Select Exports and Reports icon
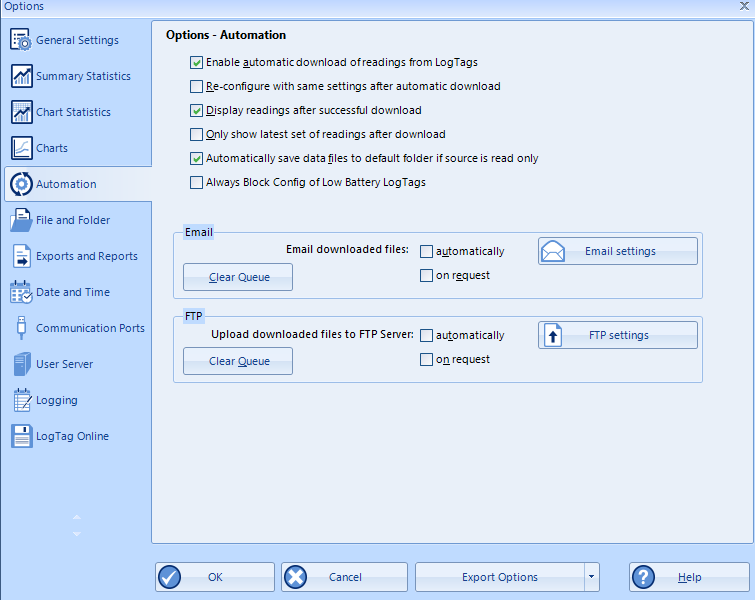Screen dimensions: 755x600 [21, 256]
